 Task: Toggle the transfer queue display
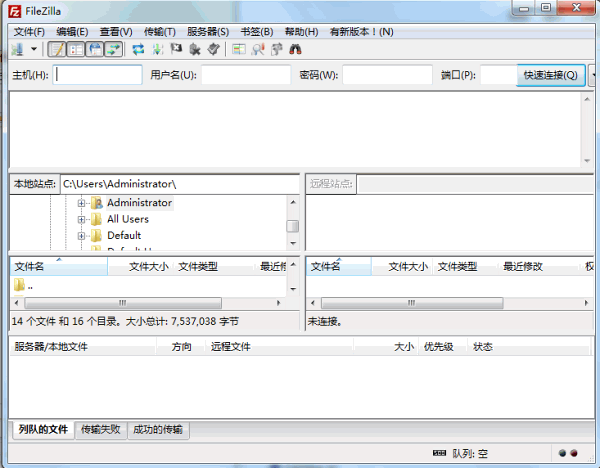[x=113, y=49]
